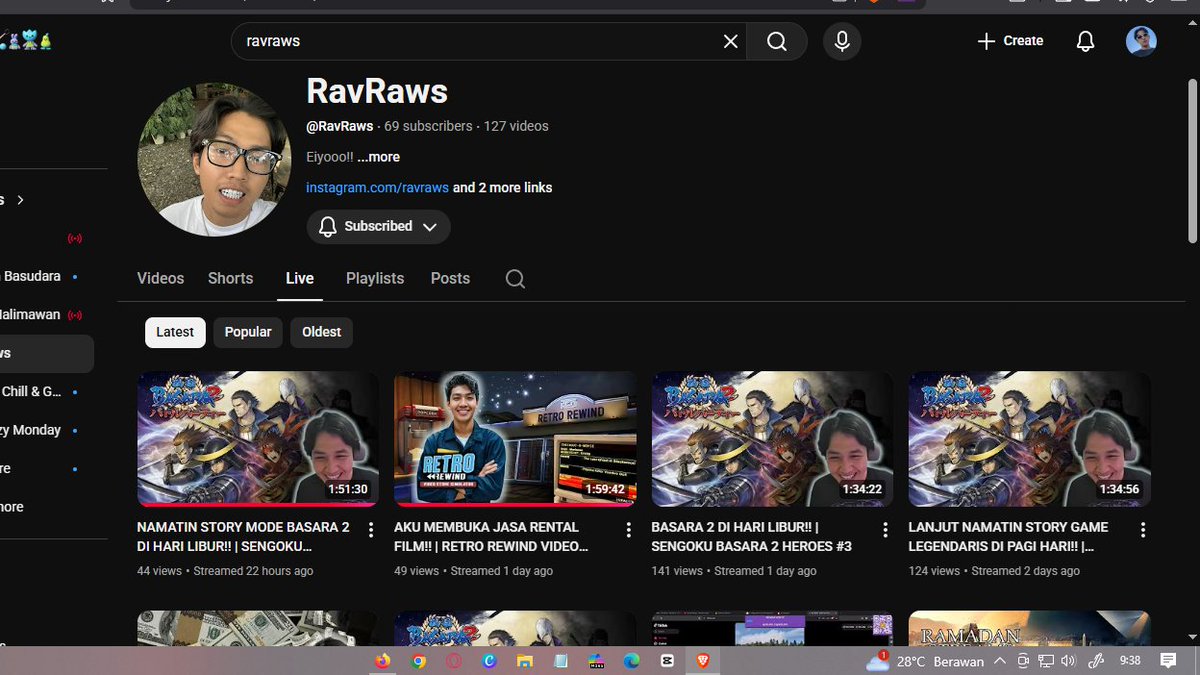Viewport: 1200px width, 675px height.
Task: Open the channel content search icon
Action: [x=514, y=278]
